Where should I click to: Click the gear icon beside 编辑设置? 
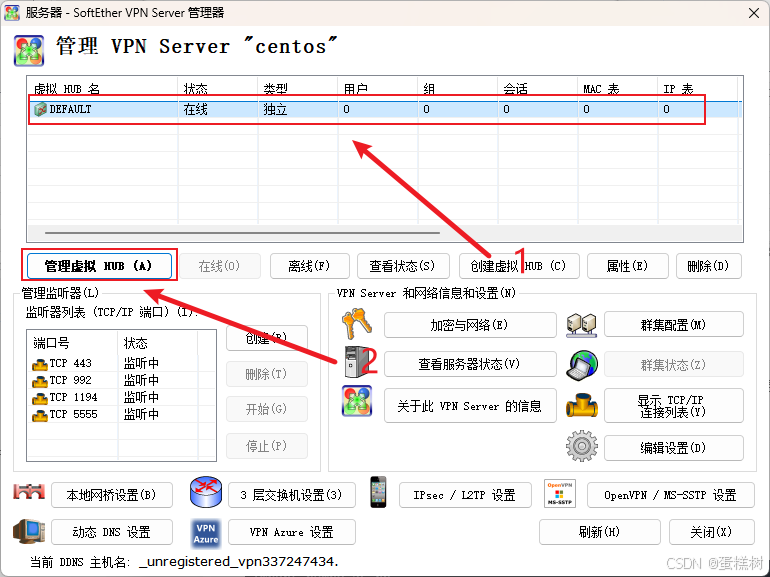[582, 446]
